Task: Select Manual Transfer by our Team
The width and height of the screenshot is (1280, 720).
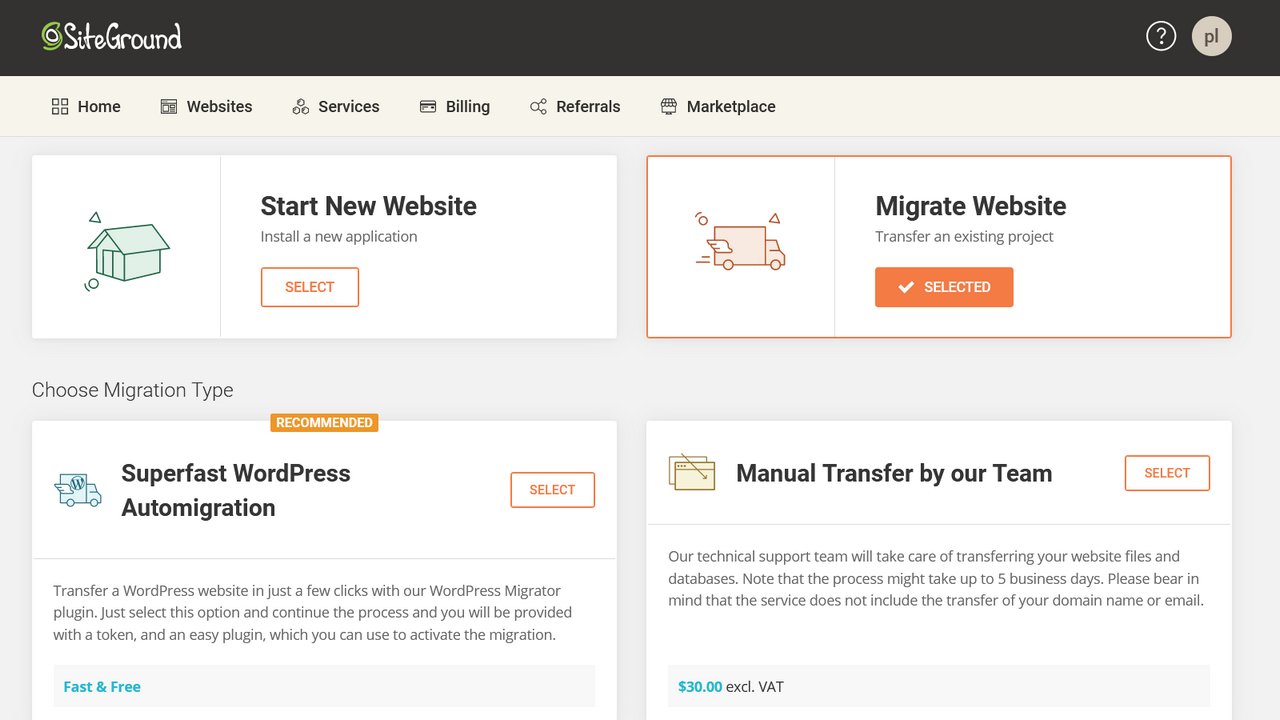Action: [1166, 473]
